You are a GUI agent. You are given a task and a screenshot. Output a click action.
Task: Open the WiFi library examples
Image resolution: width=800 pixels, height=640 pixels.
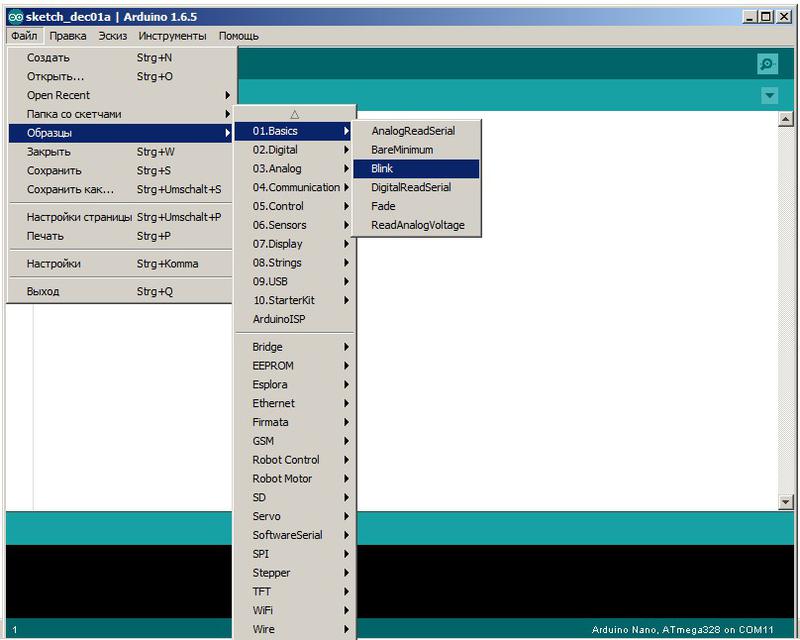tap(294, 611)
